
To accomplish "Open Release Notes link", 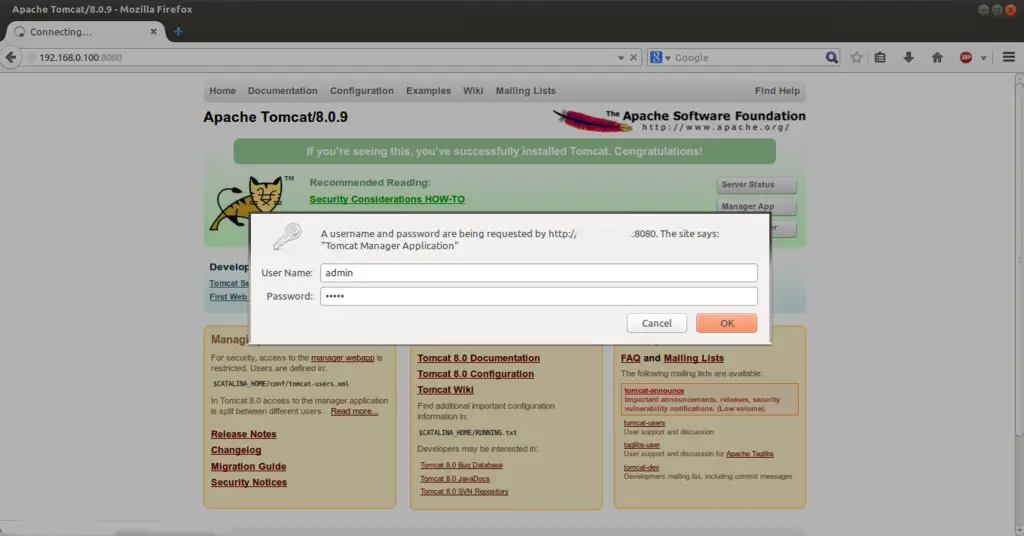I will click(243, 434).
